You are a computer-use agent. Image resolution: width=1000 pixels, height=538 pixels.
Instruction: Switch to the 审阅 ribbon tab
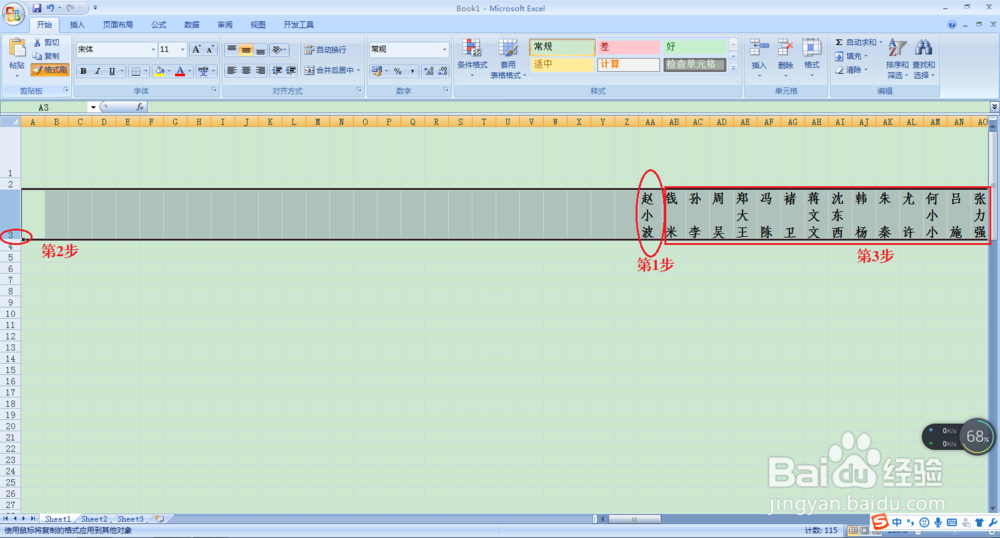224,25
